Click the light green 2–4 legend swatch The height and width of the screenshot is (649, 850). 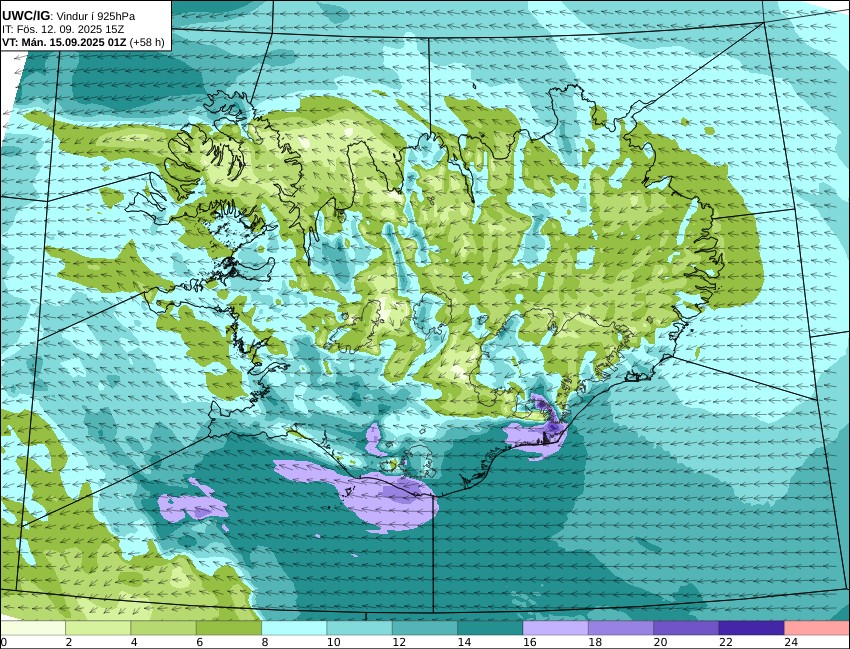point(98,628)
